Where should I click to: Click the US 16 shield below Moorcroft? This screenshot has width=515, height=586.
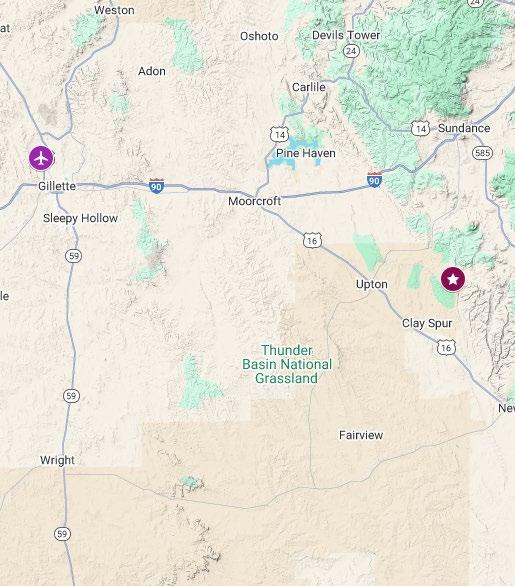coord(312,241)
